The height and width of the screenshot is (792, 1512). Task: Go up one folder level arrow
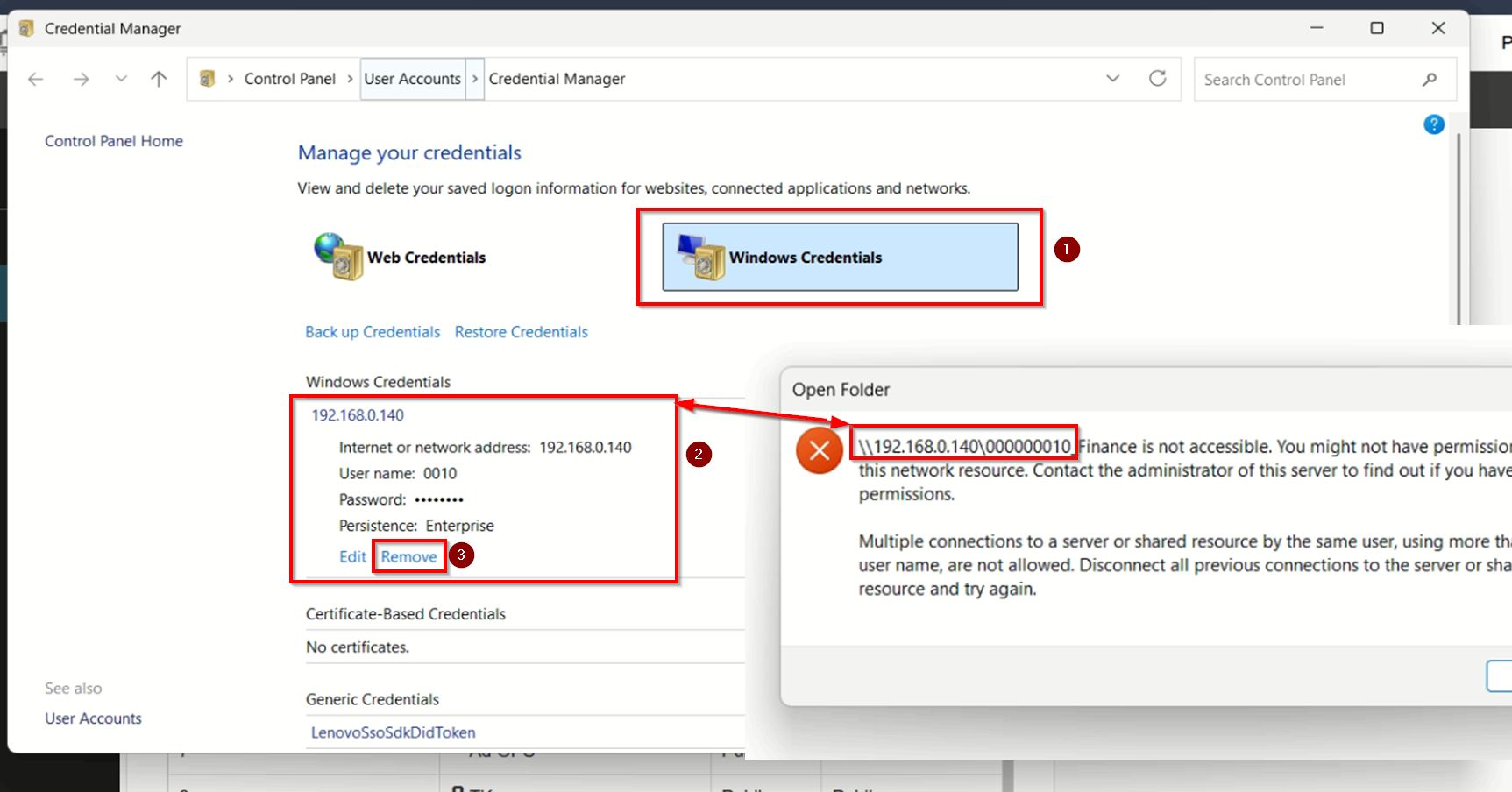pyautogui.click(x=159, y=80)
